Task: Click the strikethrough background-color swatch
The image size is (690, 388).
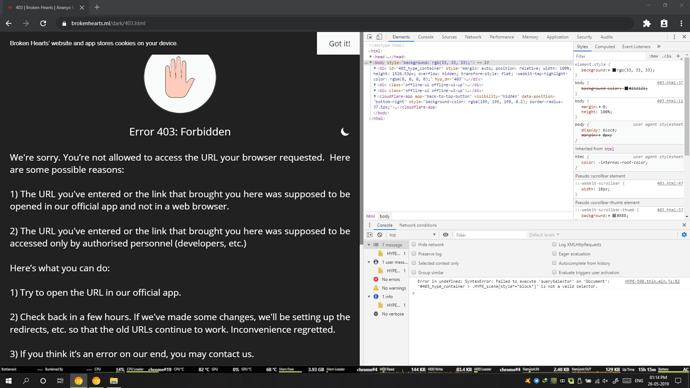Action: click(x=626, y=88)
